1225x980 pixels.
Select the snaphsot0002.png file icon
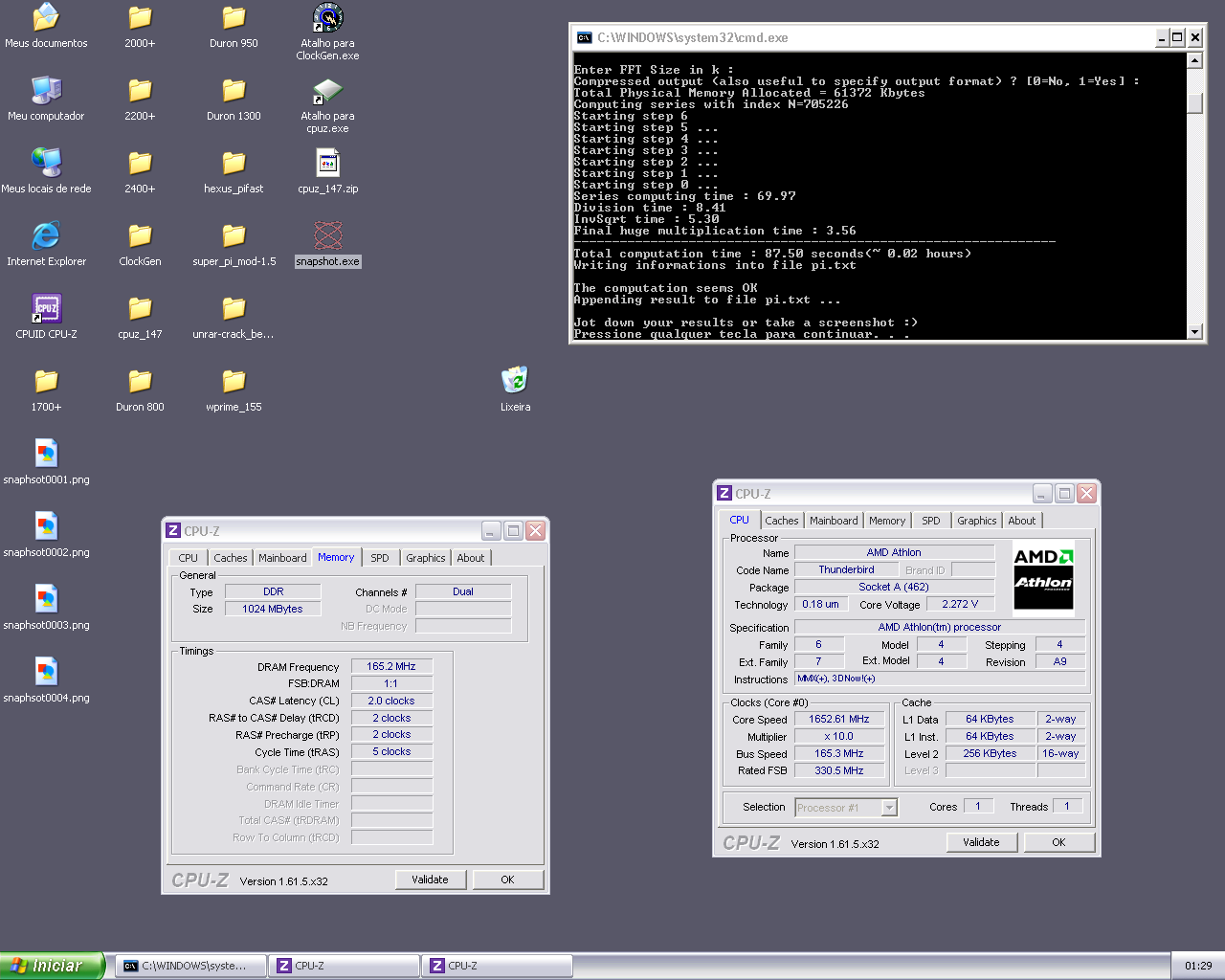pos(46,535)
